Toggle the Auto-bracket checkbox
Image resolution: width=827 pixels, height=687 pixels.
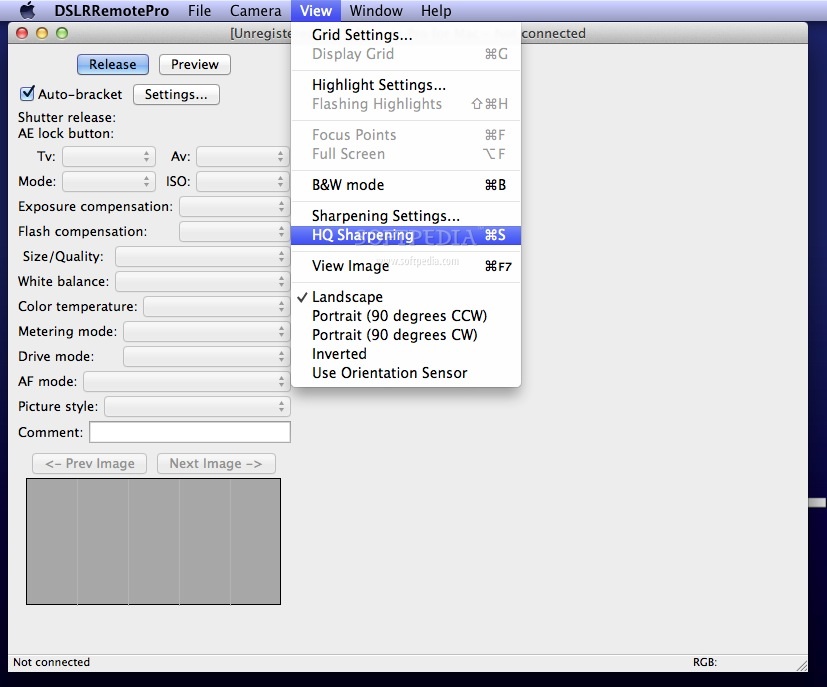pyautogui.click(x=27, y=94)
